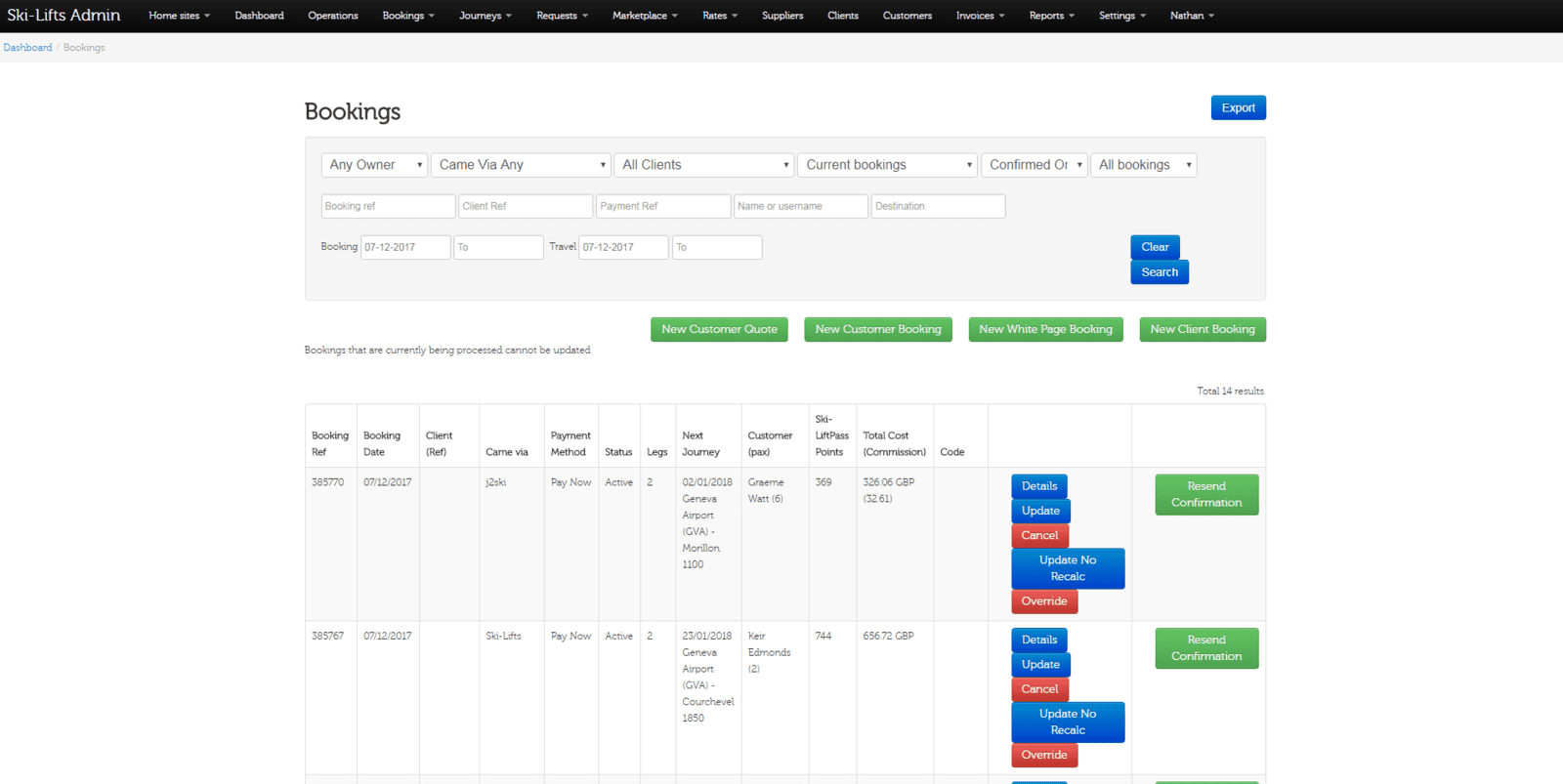Open the Reports menu
Screen dimensions: 1563x784
coord(1051,16)
